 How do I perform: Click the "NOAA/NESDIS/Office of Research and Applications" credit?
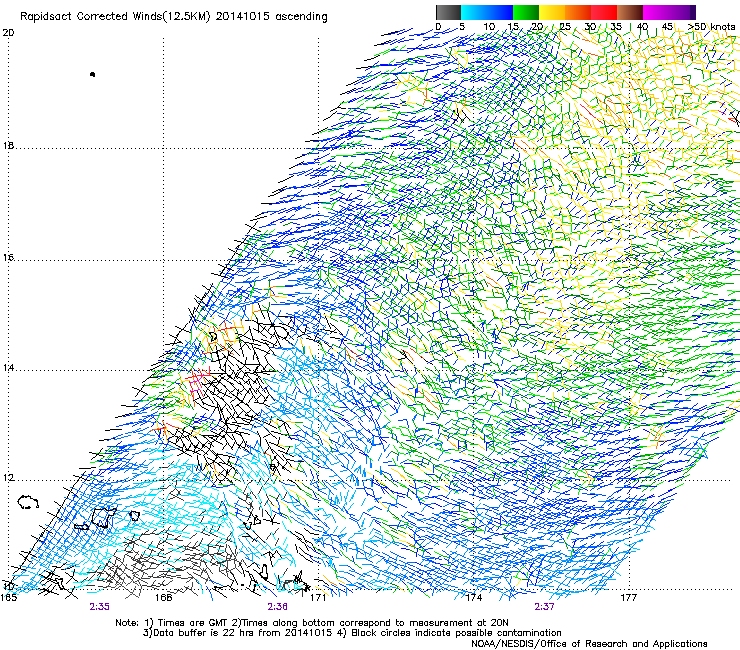(589, 643)
